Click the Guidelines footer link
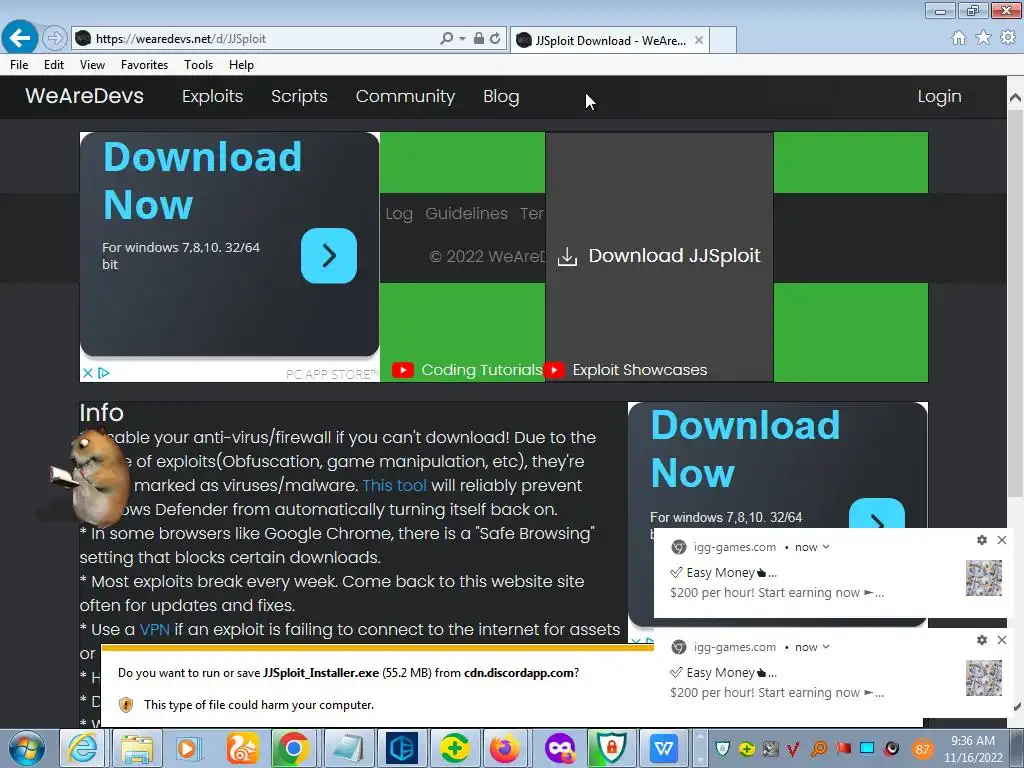Viewport: 1024px width, 768px height. pyautogui.click(x=466, y=214)
